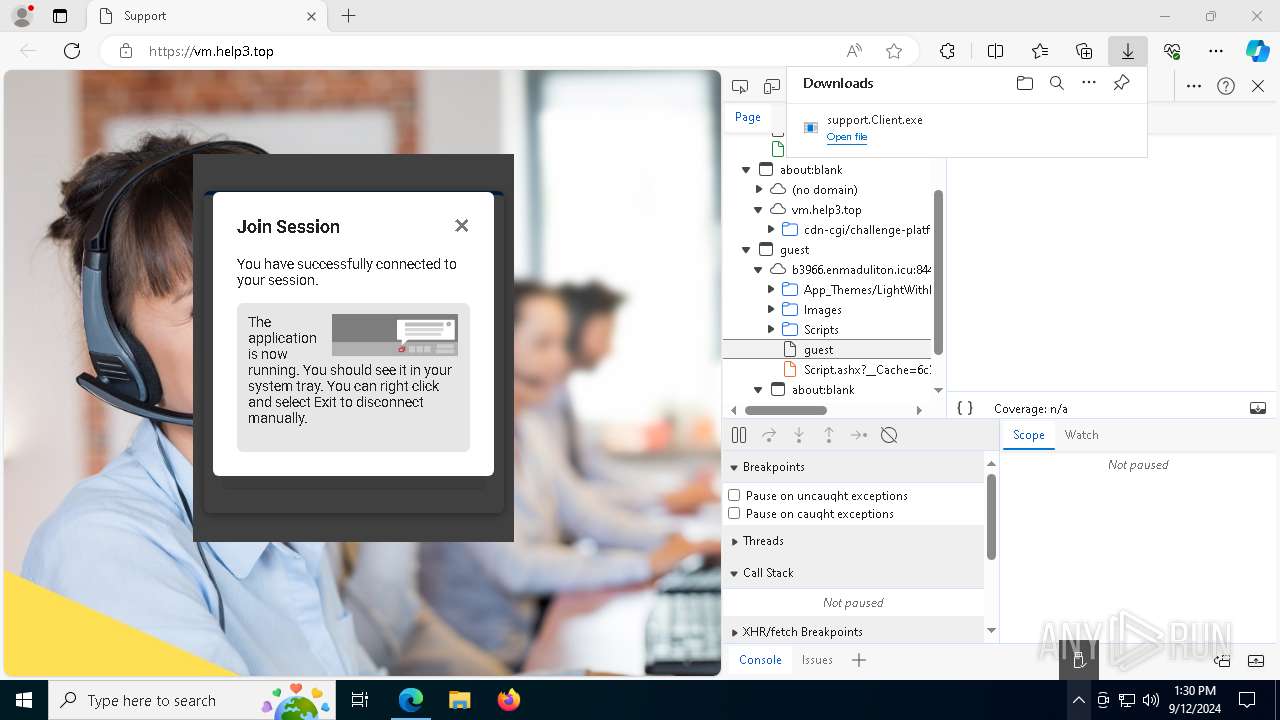Expand the Scripts folder in the tree
This screenshot has width=1280, height=720.
[x=771, y=329]
